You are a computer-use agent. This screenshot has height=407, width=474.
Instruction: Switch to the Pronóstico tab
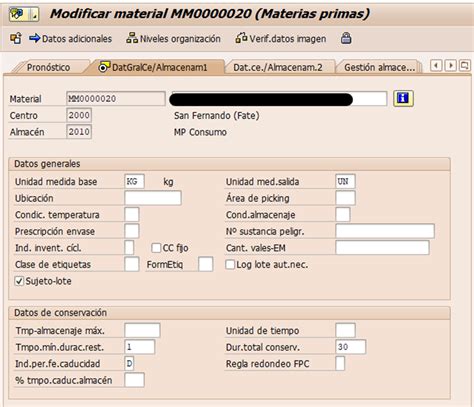[x=48, y=67]
